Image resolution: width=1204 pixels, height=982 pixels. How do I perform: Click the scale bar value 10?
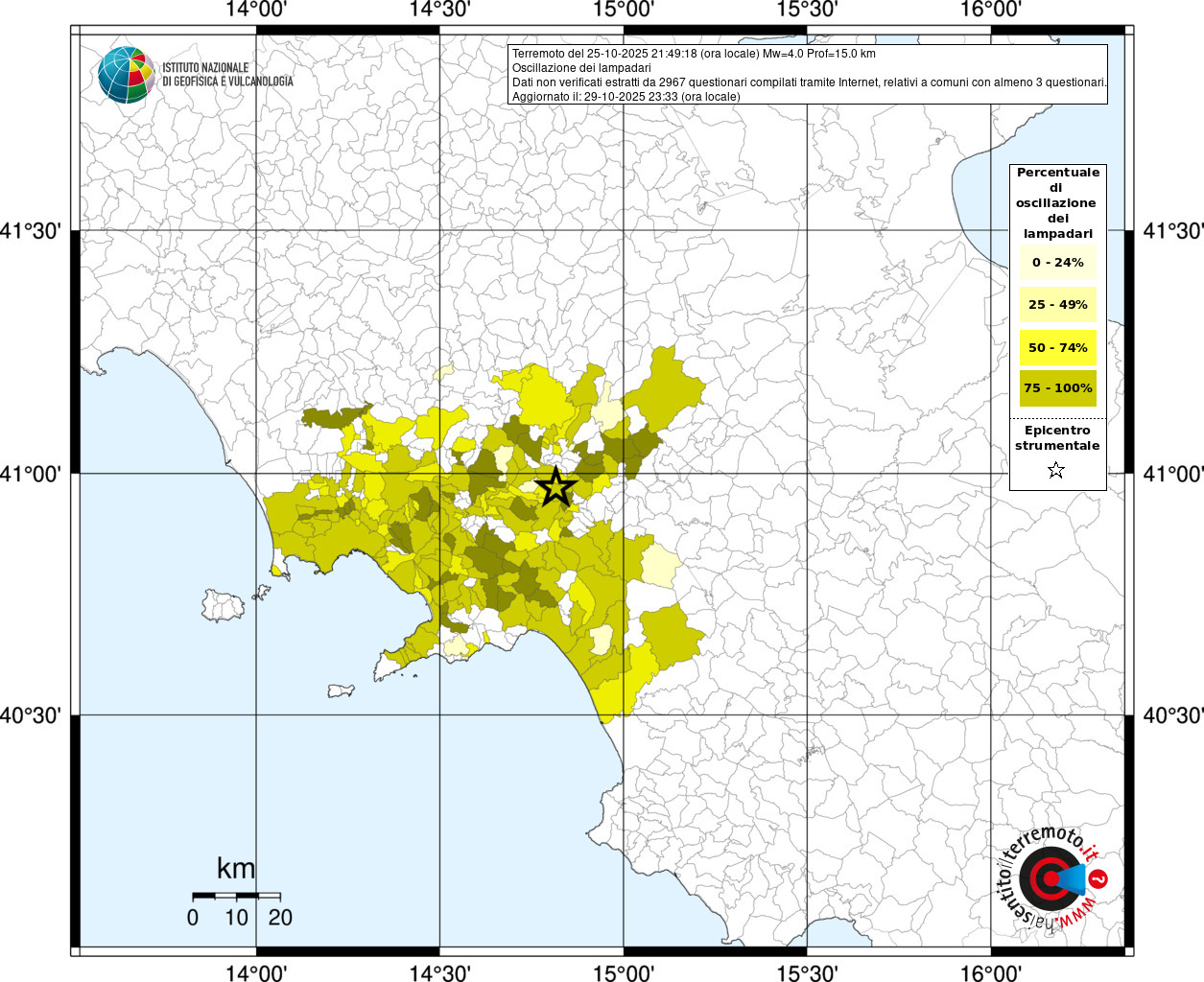237,918
